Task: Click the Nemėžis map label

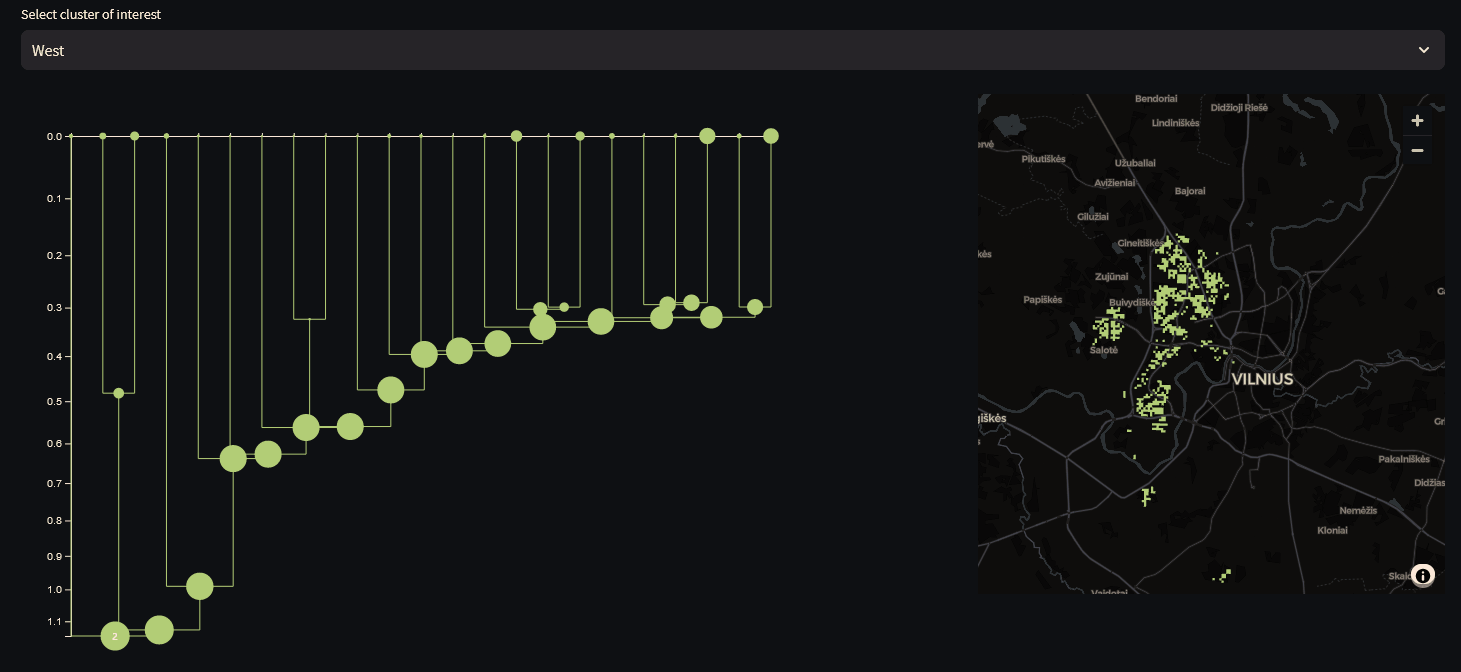Action: pyautogui.click(x=1358, y=510)
